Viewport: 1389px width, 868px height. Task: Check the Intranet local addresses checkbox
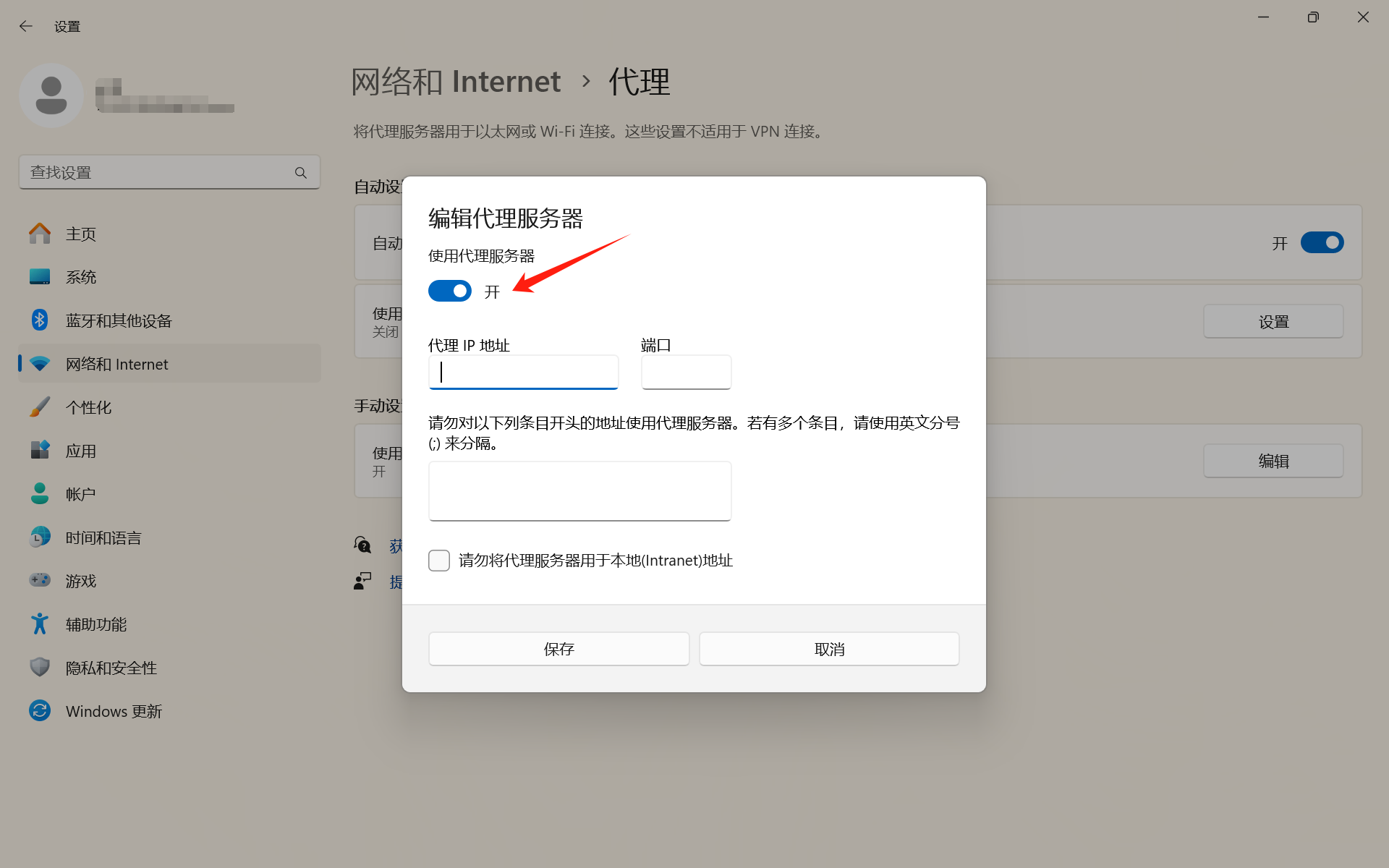(x=439, y=561)
